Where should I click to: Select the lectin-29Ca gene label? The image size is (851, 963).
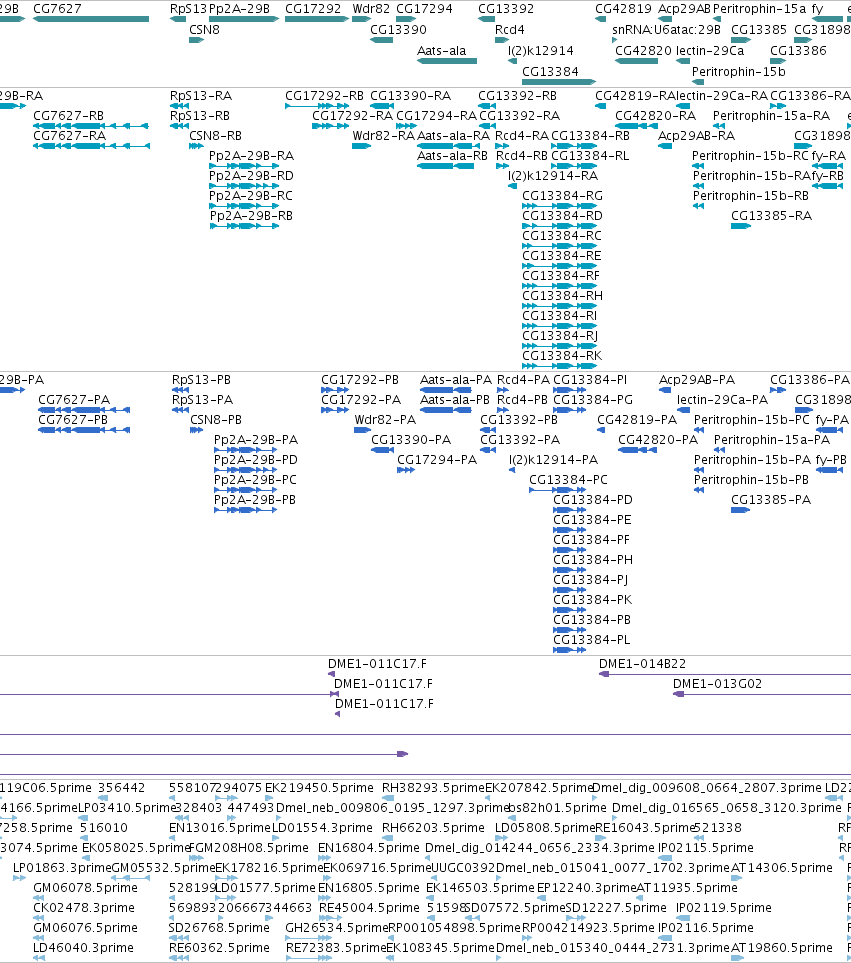(710, 51)
